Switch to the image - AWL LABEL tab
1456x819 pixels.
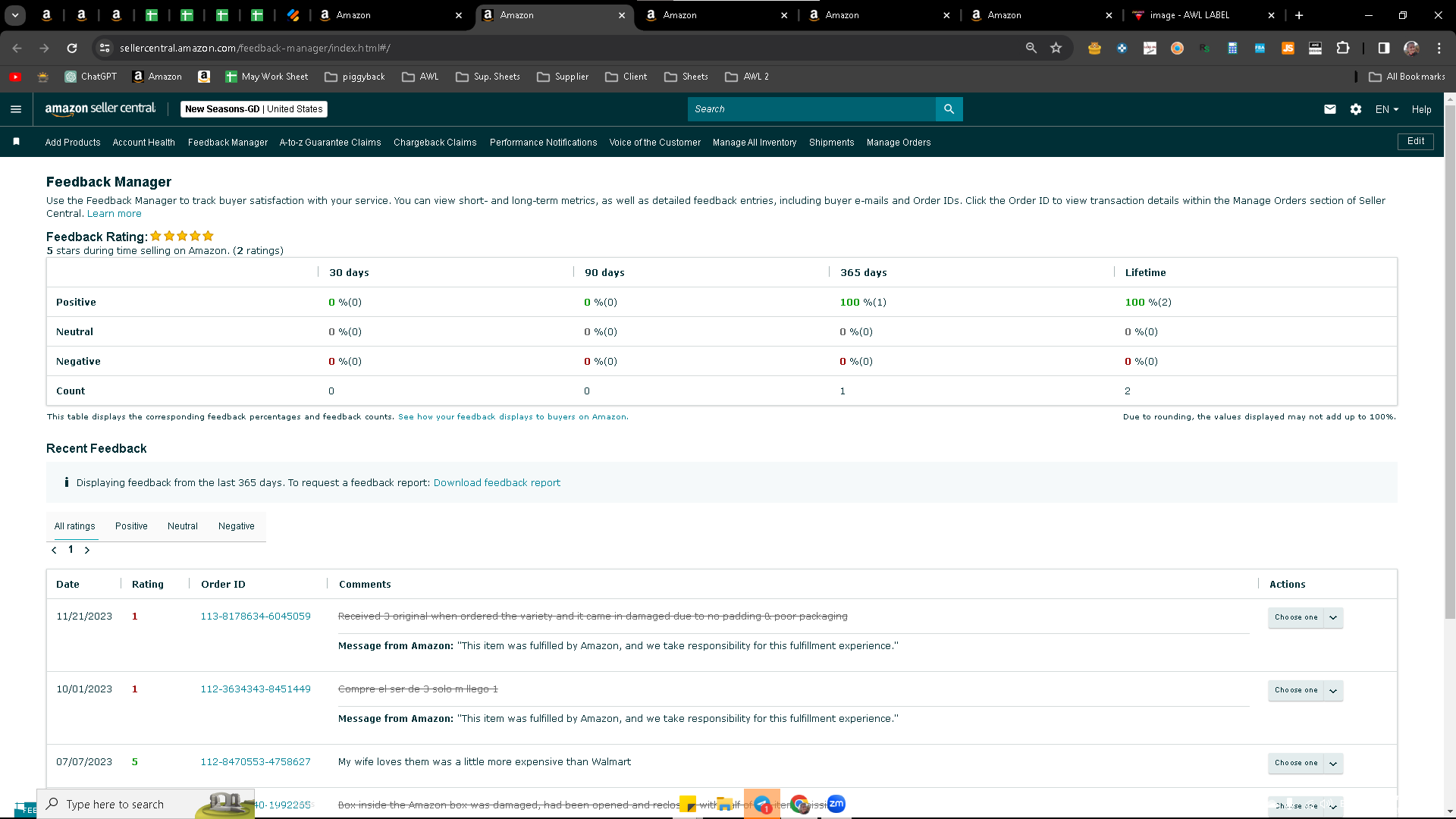point(1202,15)
